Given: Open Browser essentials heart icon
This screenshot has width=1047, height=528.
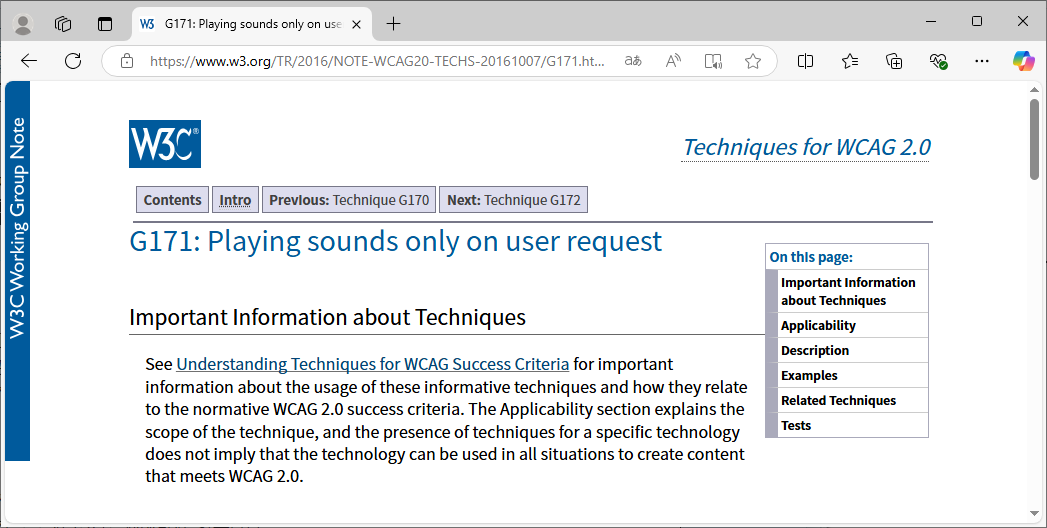Looking at the screenshot, I should pos(938,61).
